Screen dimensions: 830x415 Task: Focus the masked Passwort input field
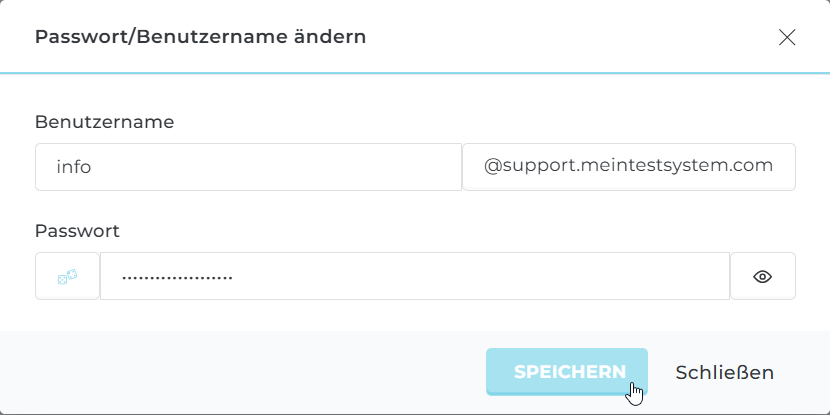(x=414, y=276)
